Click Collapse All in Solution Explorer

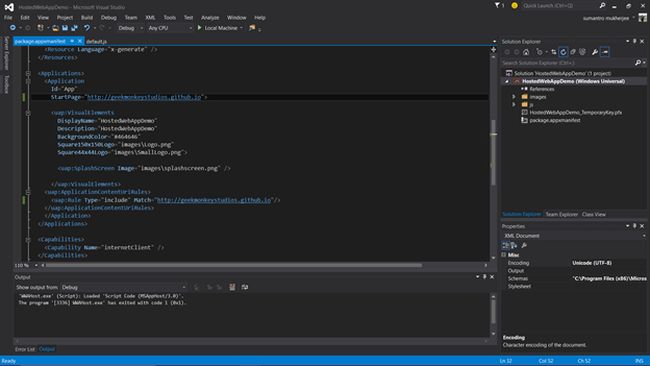pyautogui.click(x=573, y=52)
